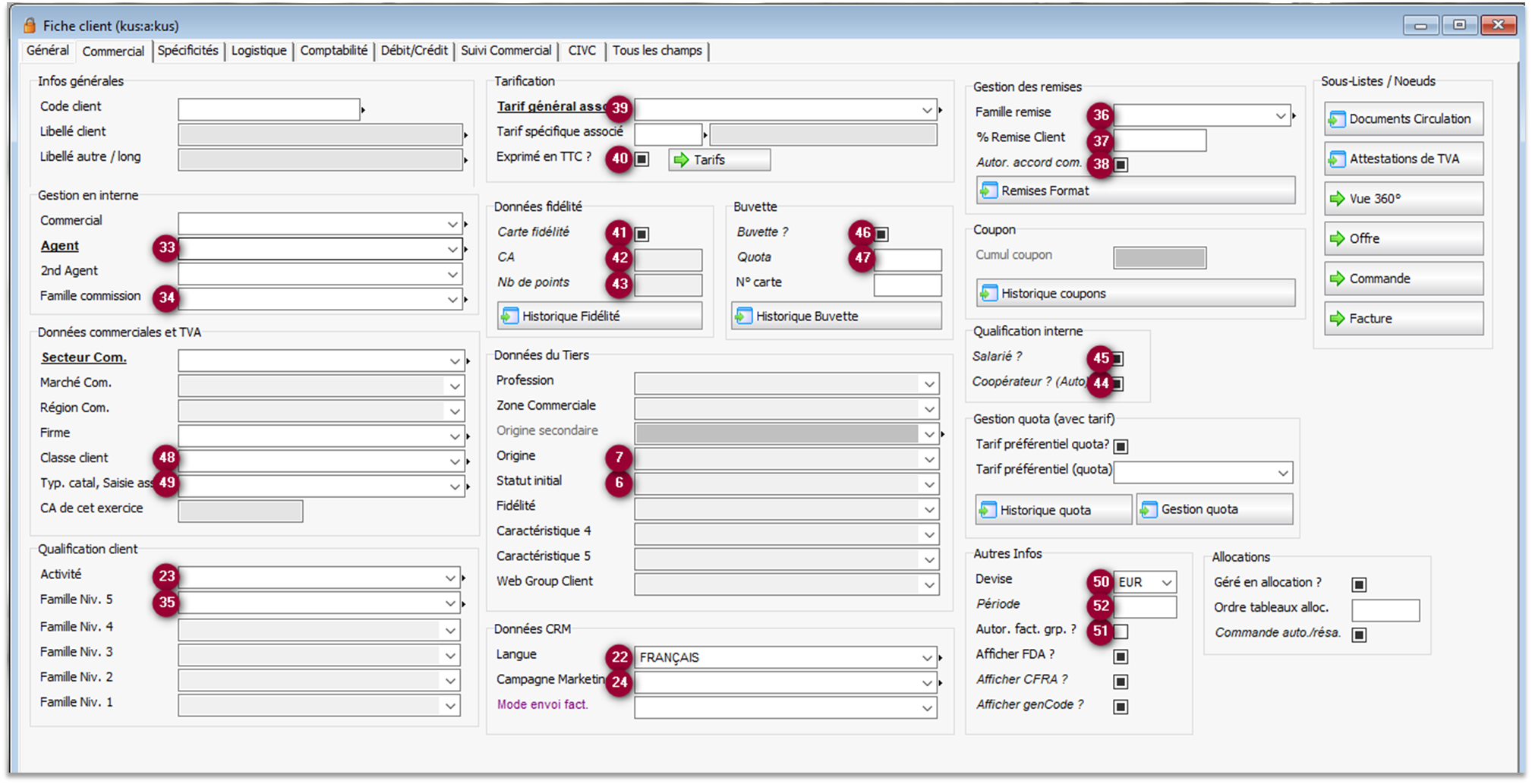Click the Facture green arrow icon
The width and height of the screenshot is (1532, 784).
pos(1337,319)
